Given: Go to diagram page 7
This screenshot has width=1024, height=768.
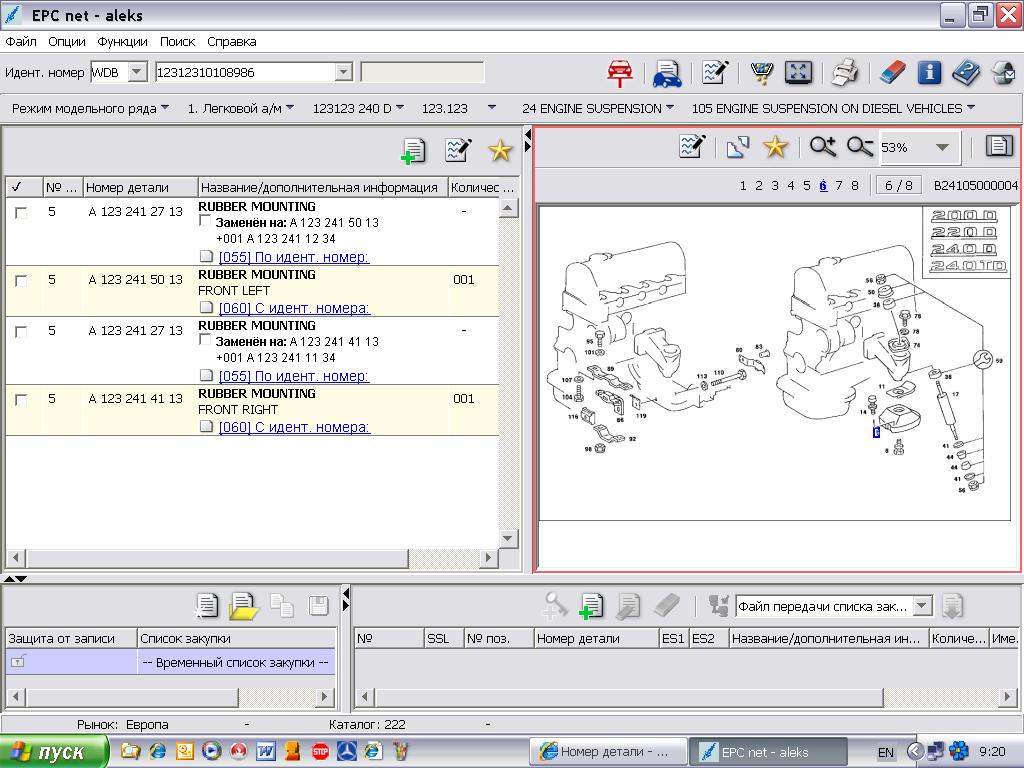Looking at the screenshot, I should point(839,186).
